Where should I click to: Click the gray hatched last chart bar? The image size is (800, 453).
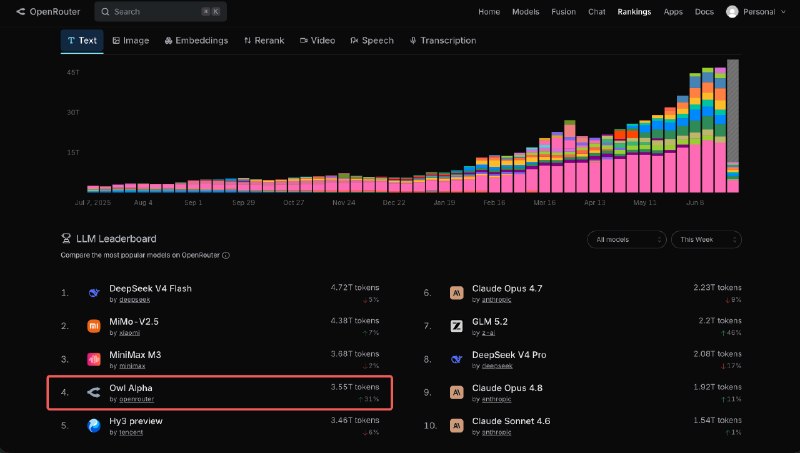coord(733,110)
